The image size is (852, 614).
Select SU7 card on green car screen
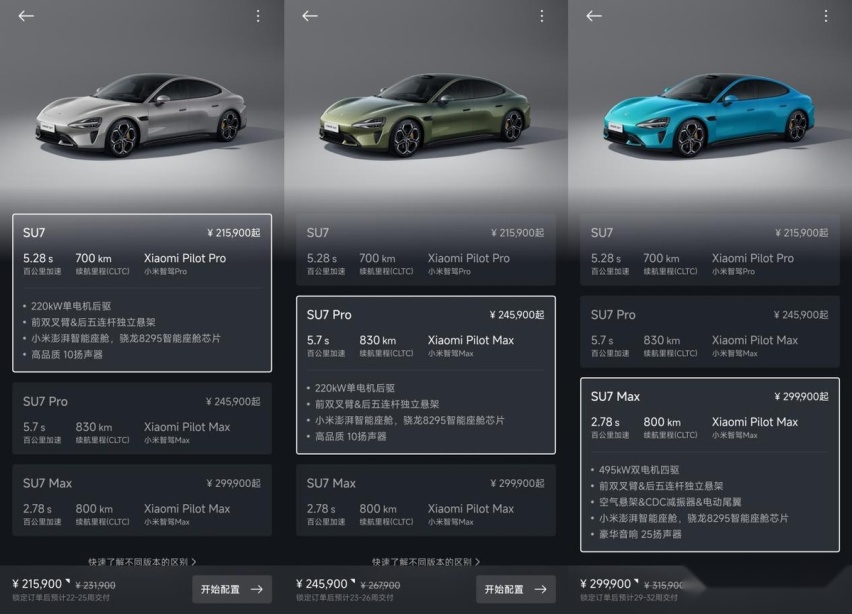point(426,249)
